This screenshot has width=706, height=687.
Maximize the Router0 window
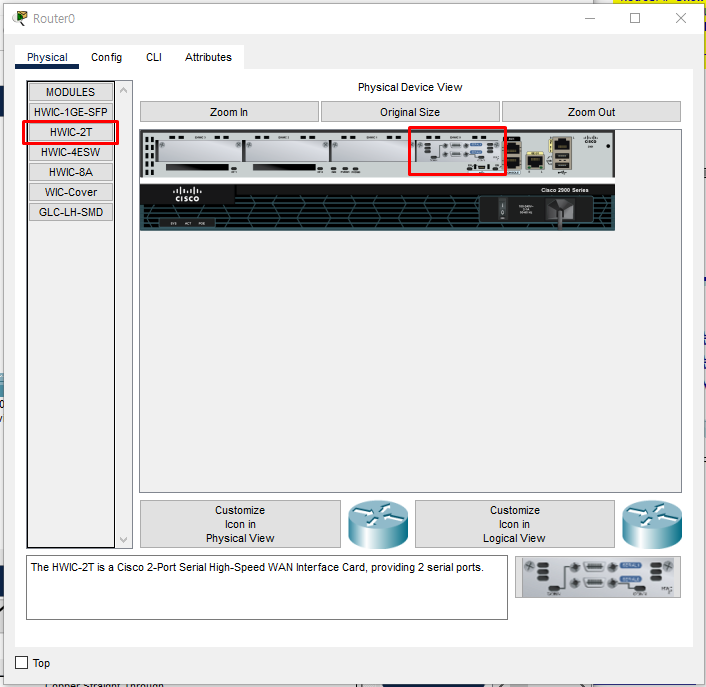point(635,18)
